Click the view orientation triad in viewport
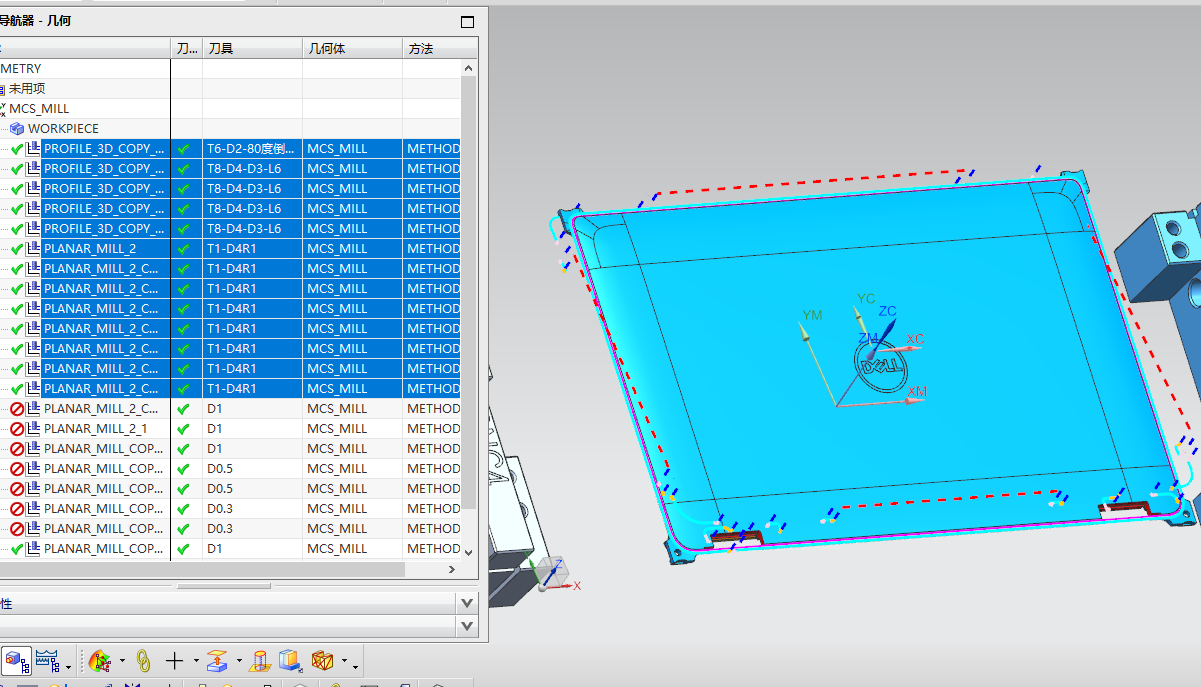This screenshot has width=1201, height=687. pyautogui.click(x=555, y=574)
